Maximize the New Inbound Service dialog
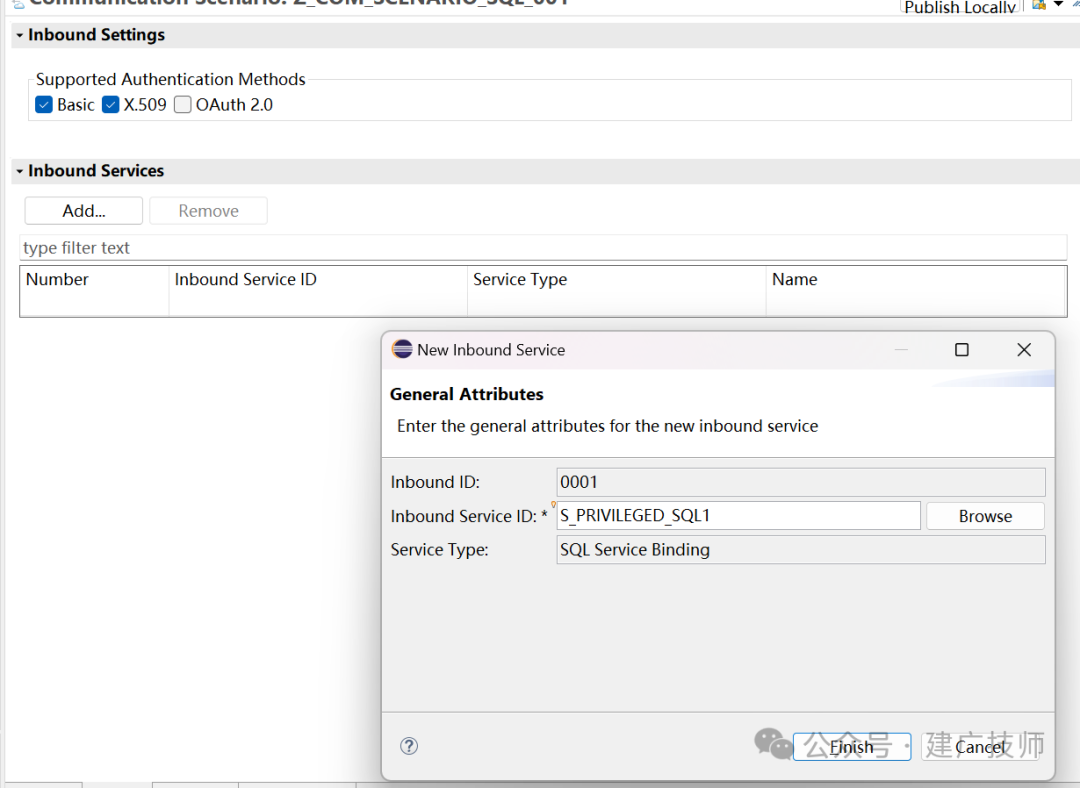 coord(962,350)
